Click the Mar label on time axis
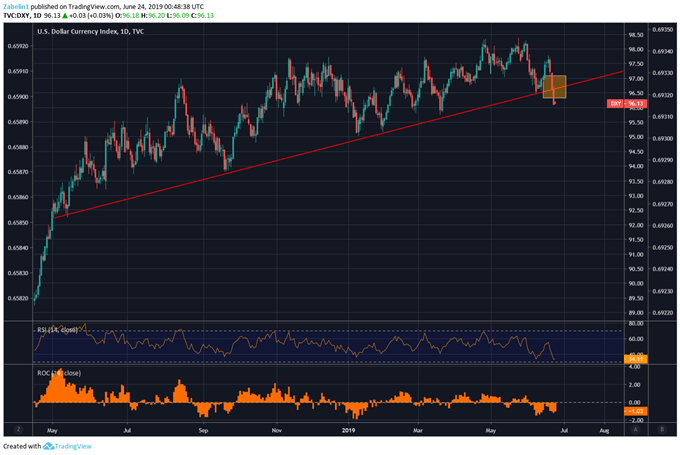The width and height of the screenshot is (680, 455). point(418,430)
